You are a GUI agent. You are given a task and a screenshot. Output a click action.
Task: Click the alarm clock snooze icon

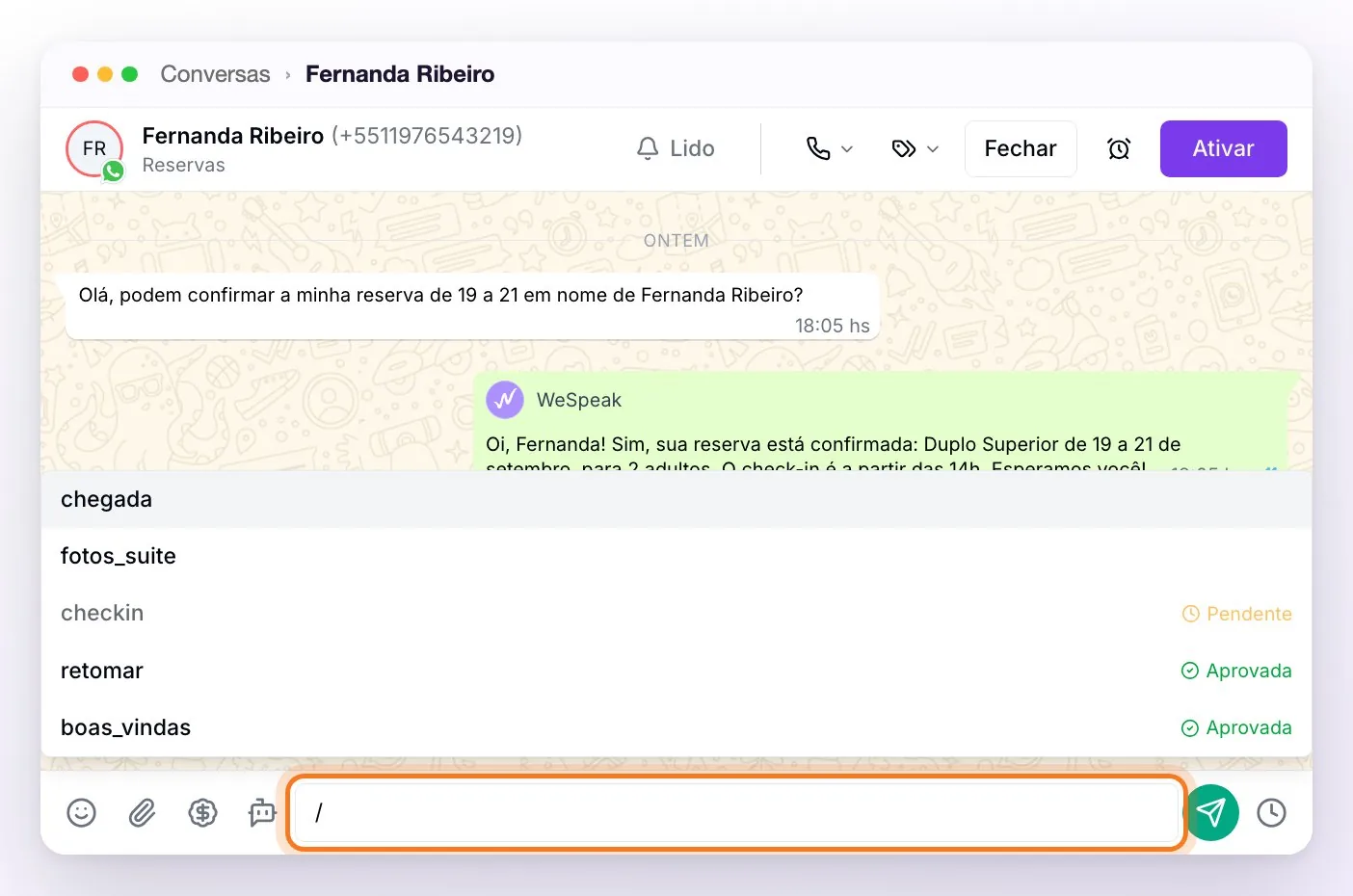[x=1118, y=149]
